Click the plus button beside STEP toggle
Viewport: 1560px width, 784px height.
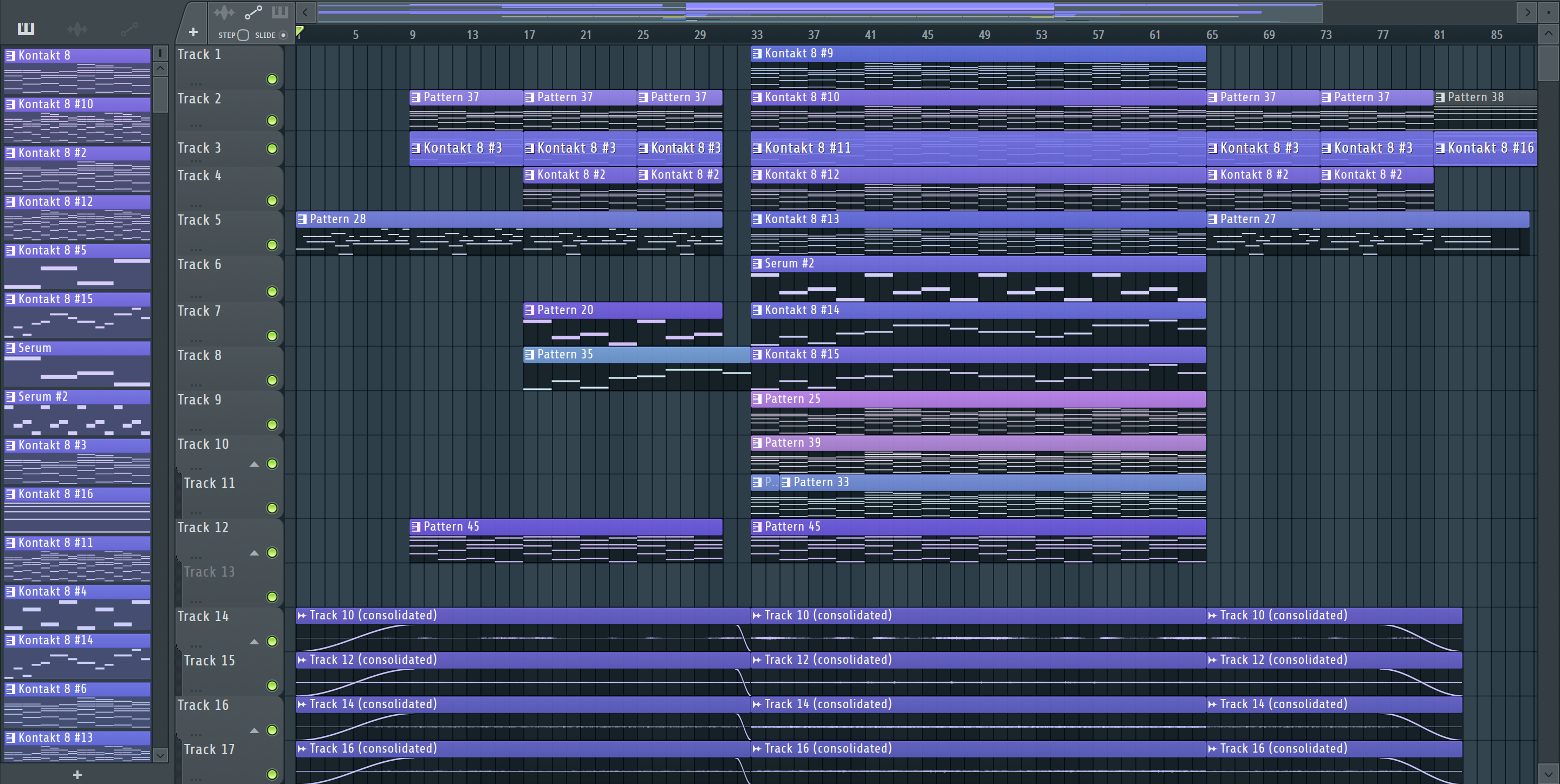[x=193, y=32]
